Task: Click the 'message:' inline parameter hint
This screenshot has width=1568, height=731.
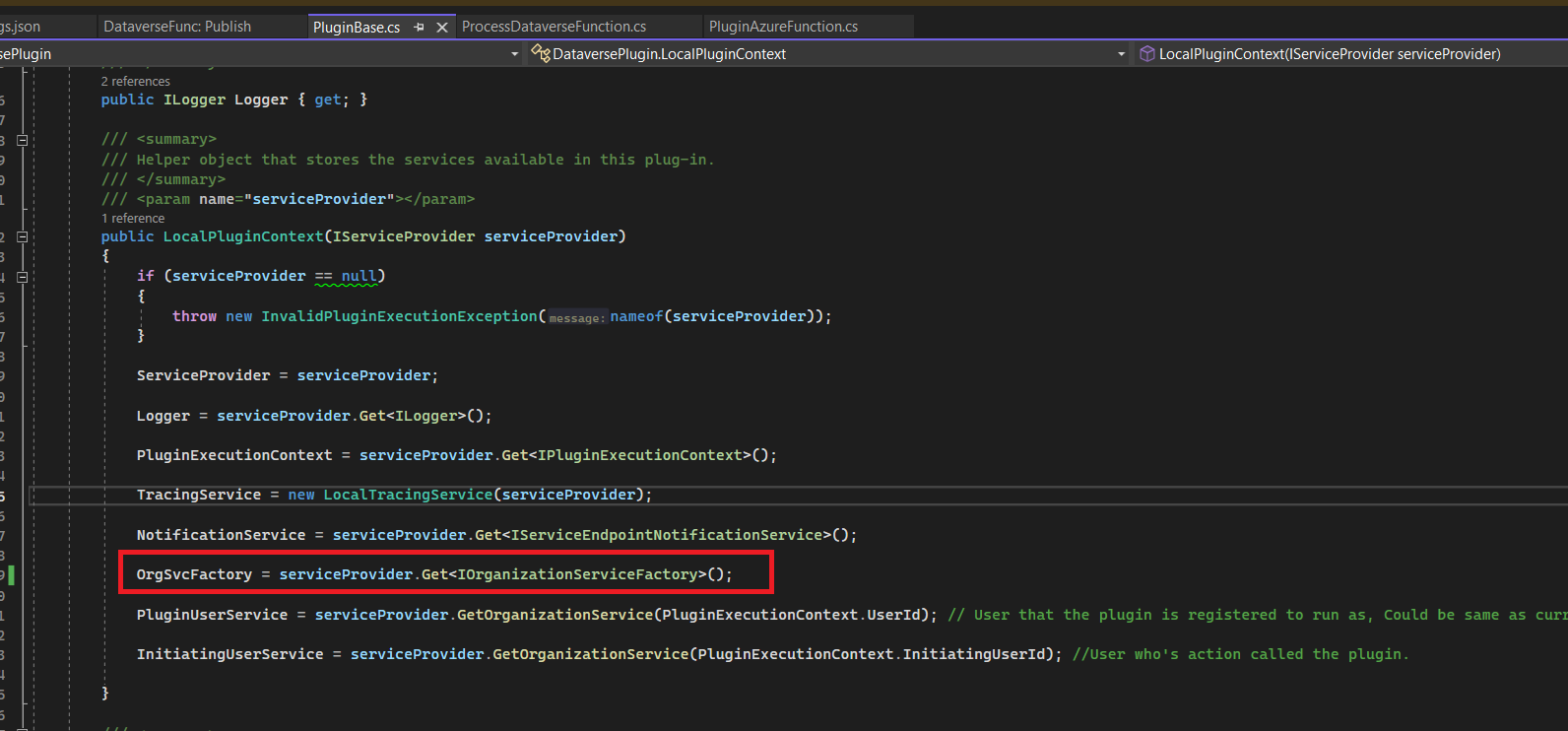Action: [x=576, y=318]
